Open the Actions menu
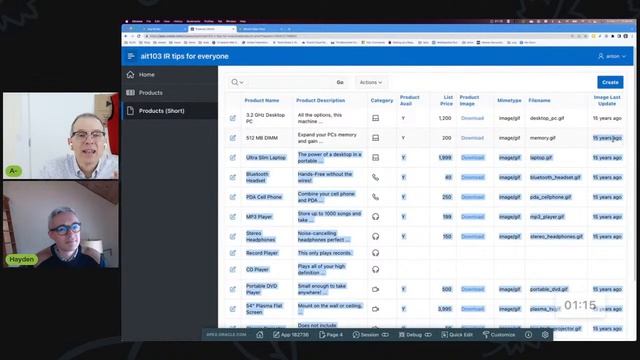The height and width of the screenshot is (360, 640). (371, 82)
